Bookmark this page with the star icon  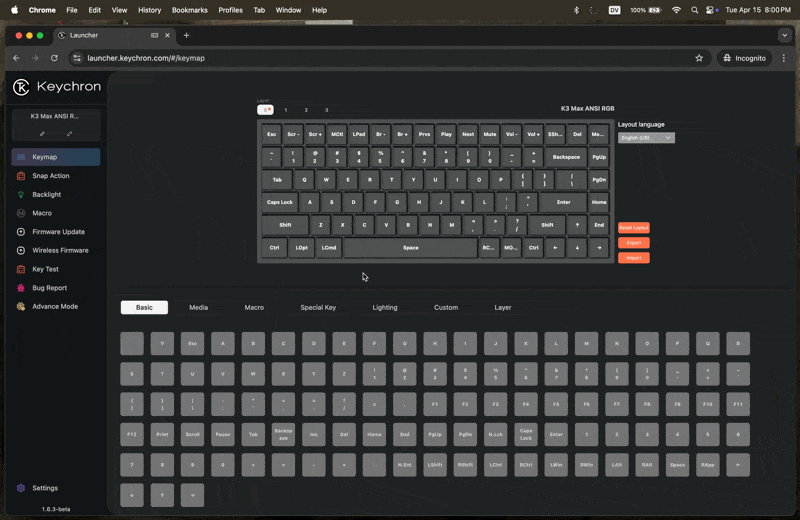699,58
